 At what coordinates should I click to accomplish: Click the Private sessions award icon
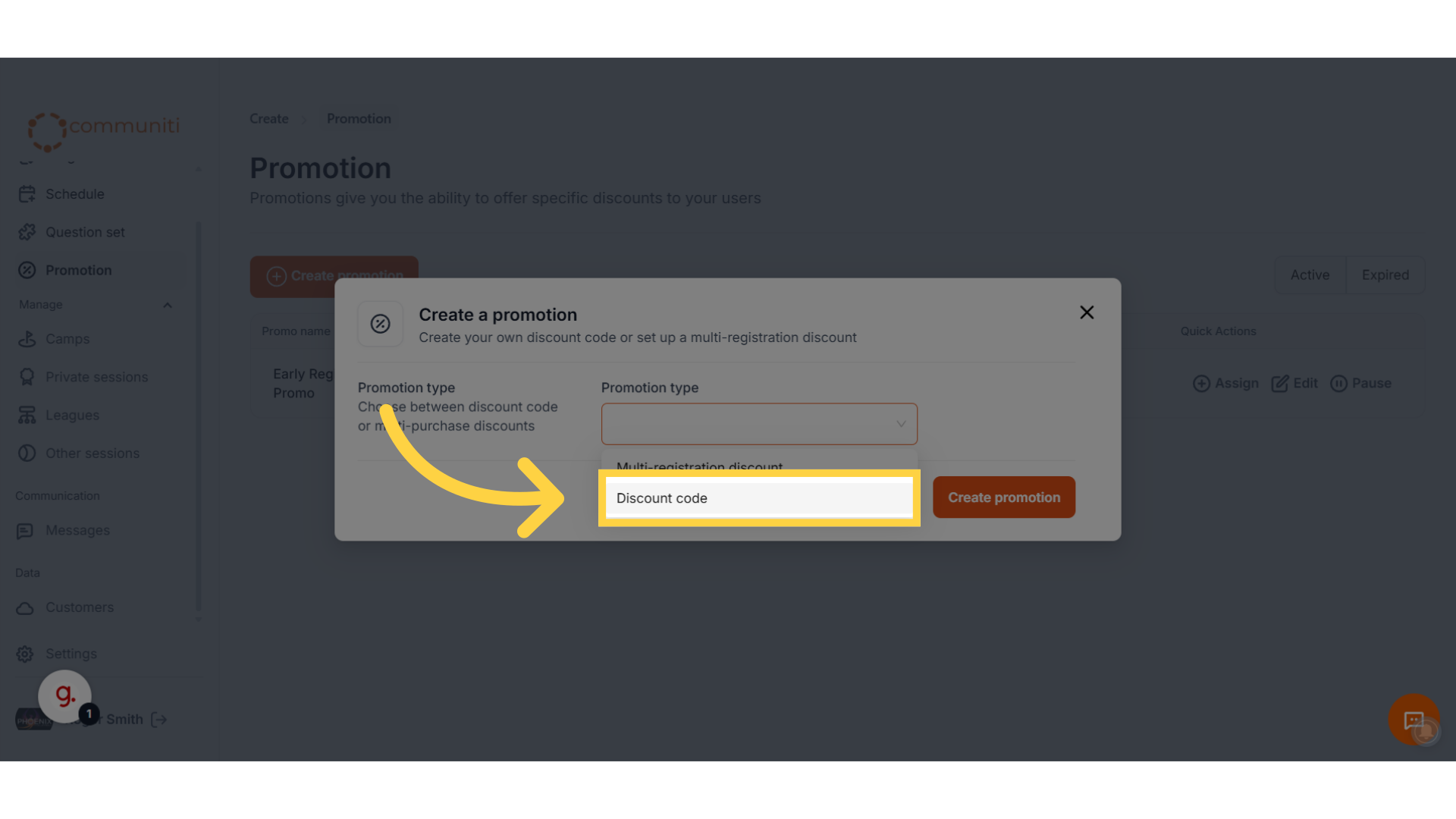pos(27,377)
